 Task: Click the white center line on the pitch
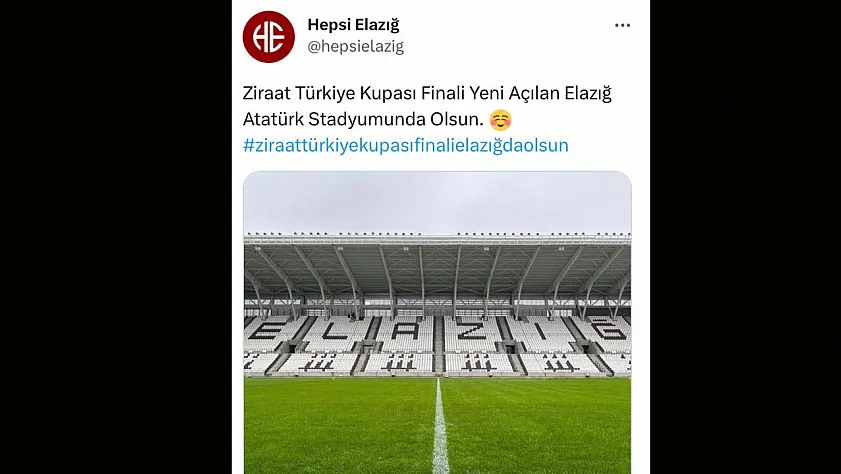point(440,426)
